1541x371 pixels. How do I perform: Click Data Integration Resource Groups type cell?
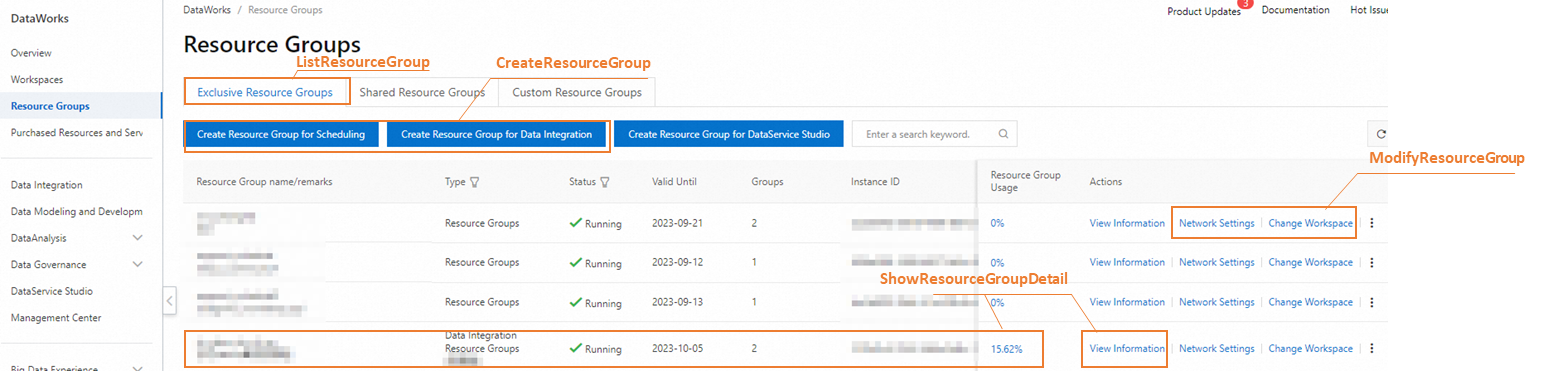click(x=482, y=342)
